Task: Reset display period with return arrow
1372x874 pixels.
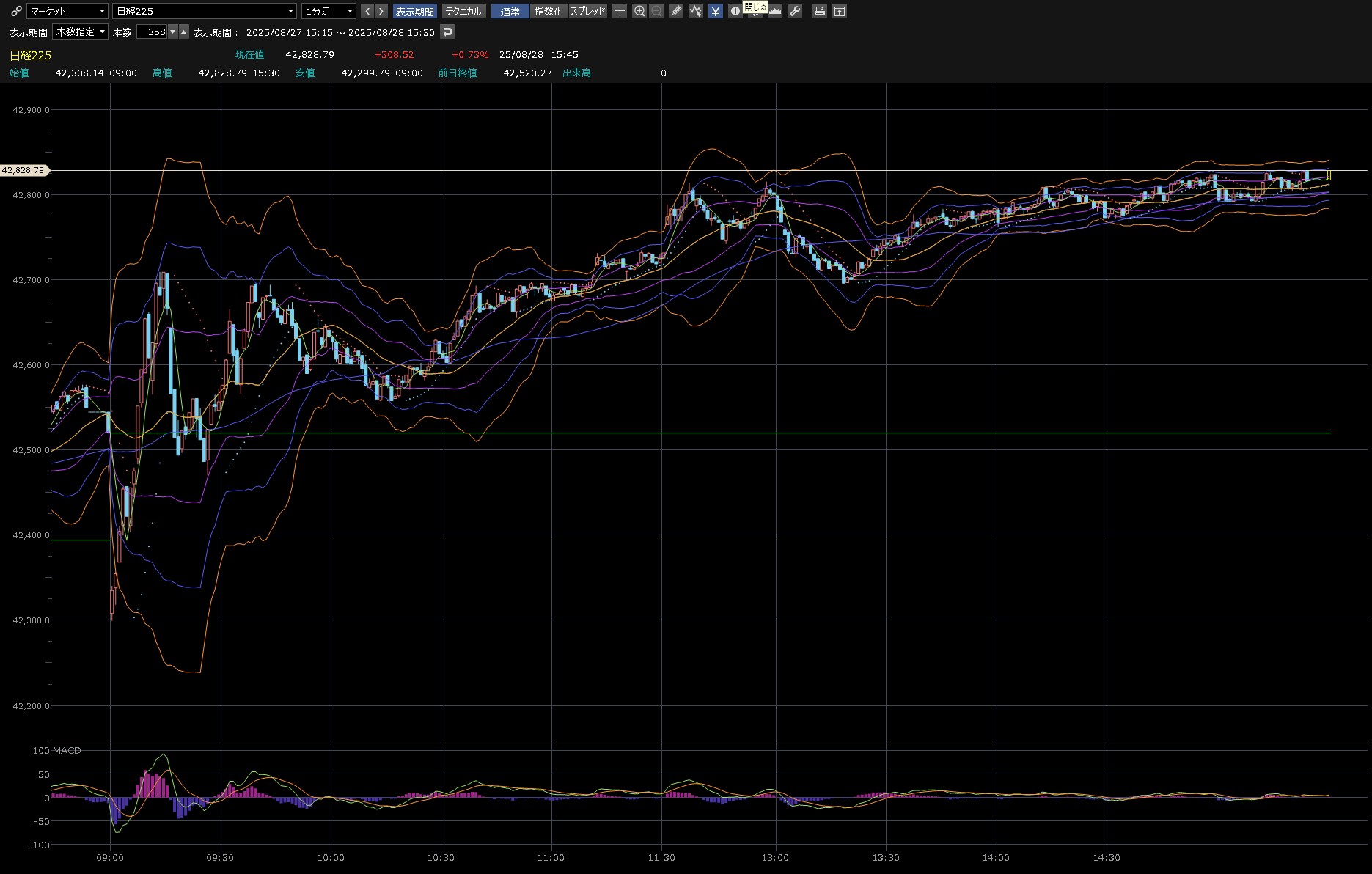Action: pyautogui.click(x=447, y=32)
